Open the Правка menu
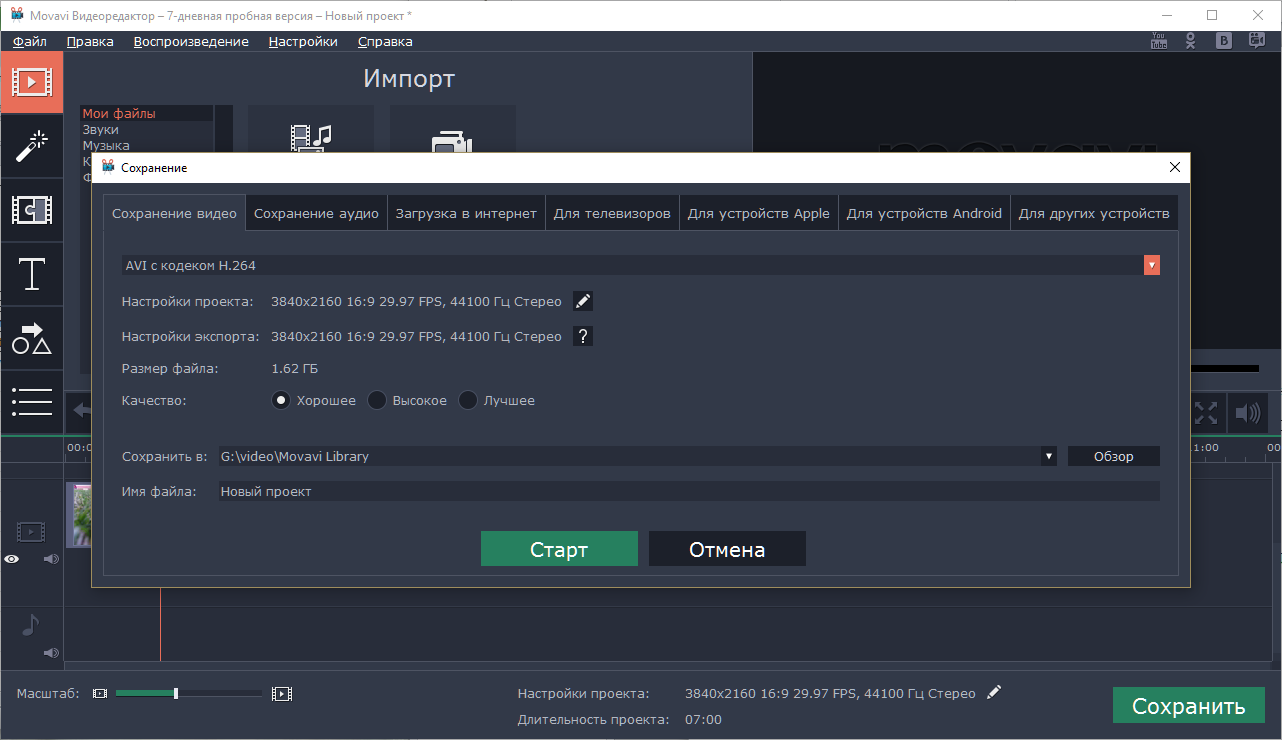The width and height of the screenshot is (1282, 740). coord(90,41)
